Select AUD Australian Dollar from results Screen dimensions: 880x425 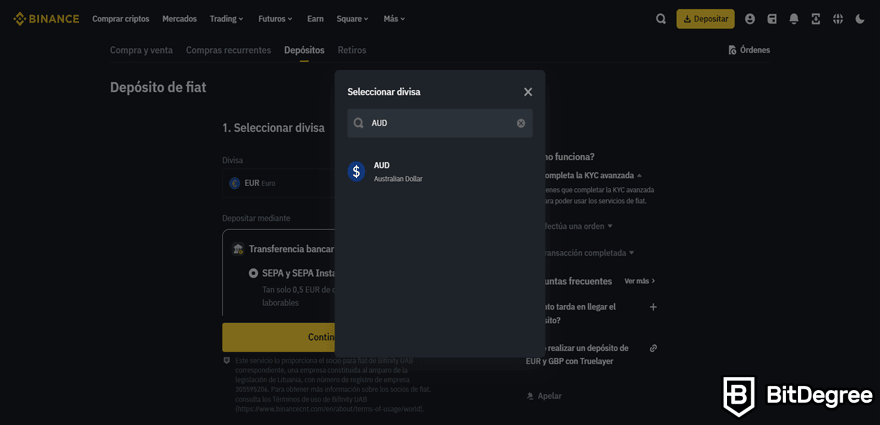[439, 171]
